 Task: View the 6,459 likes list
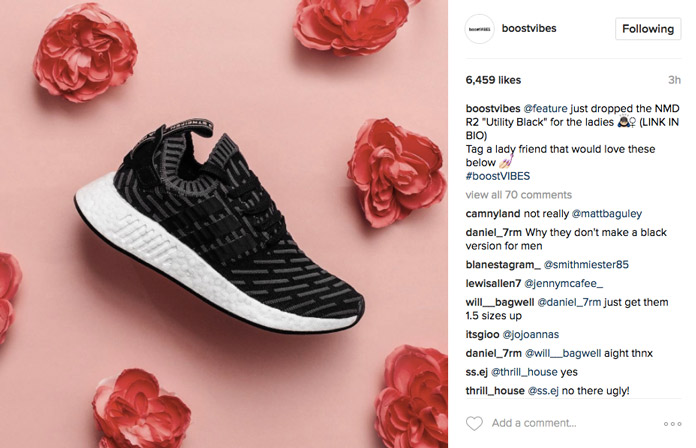pyautogui.click(x=493, y=80)
